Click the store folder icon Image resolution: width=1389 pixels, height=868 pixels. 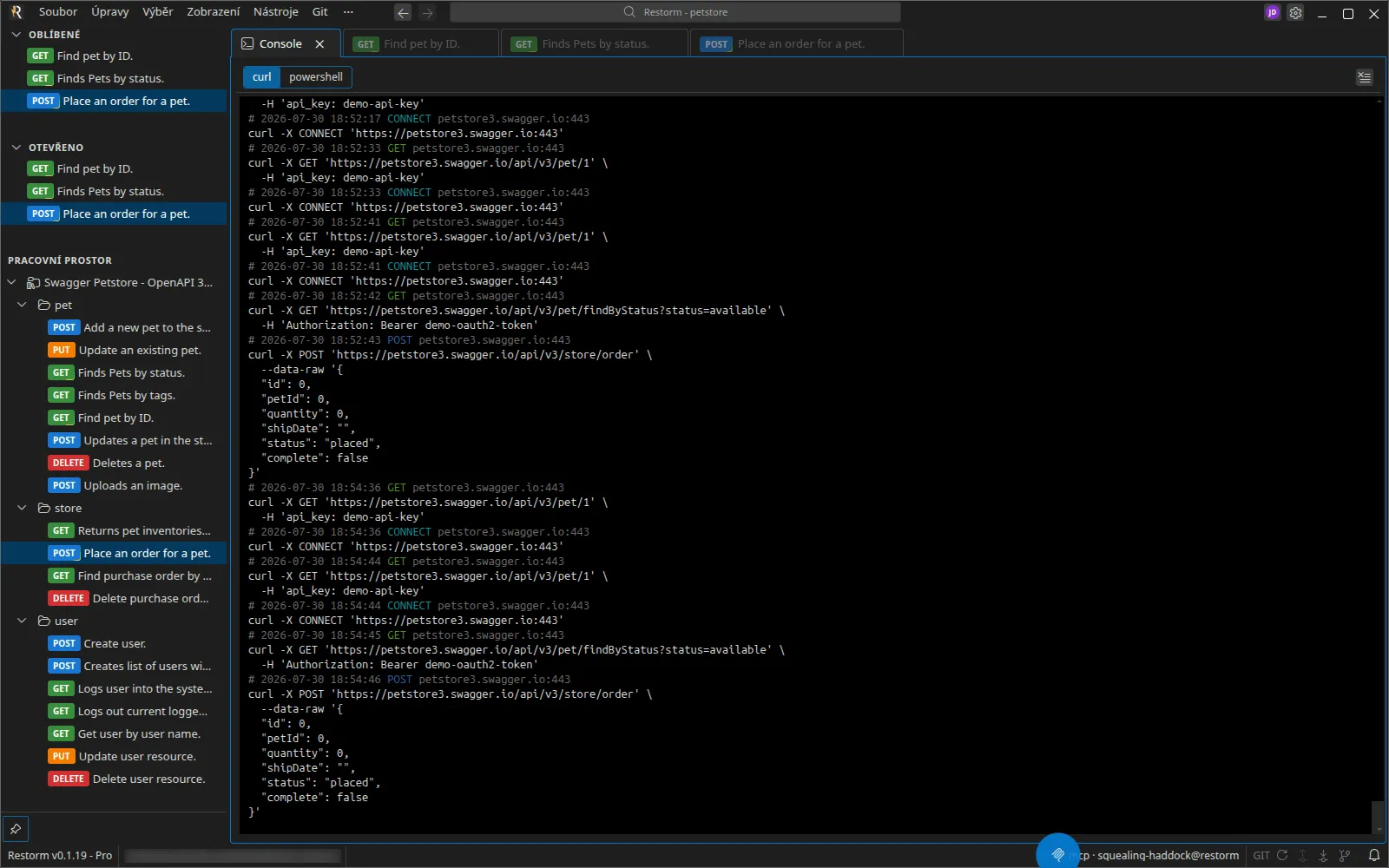click(x=44, y=509)
